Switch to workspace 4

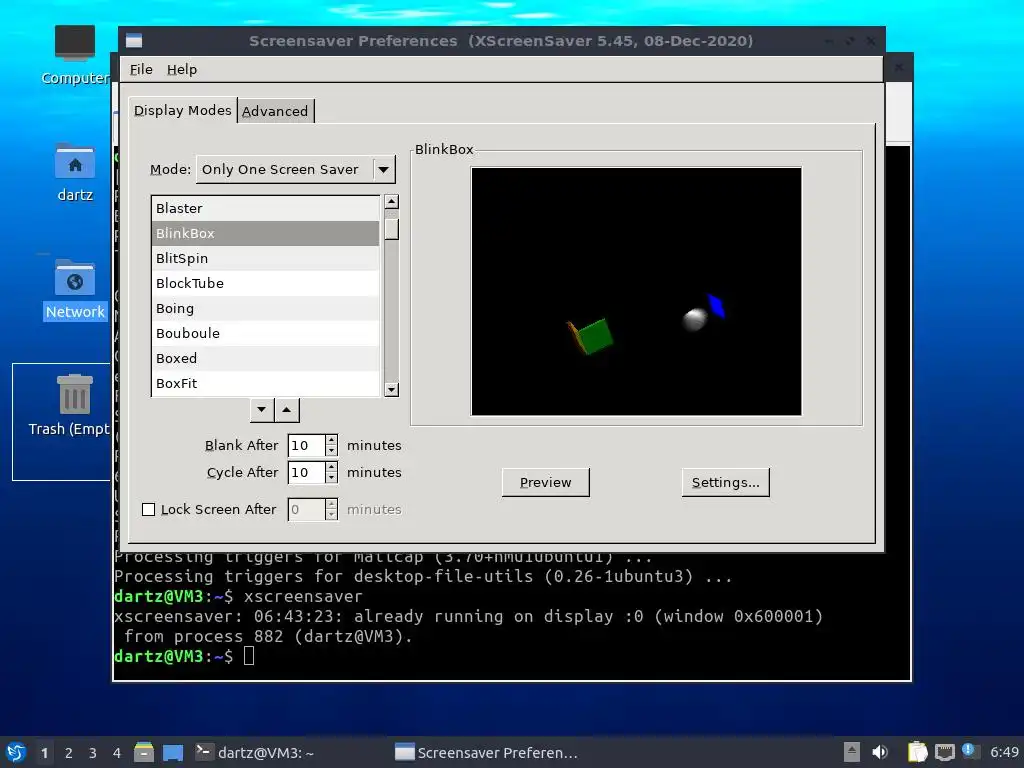pyautogui.click(x=117, y=753)
